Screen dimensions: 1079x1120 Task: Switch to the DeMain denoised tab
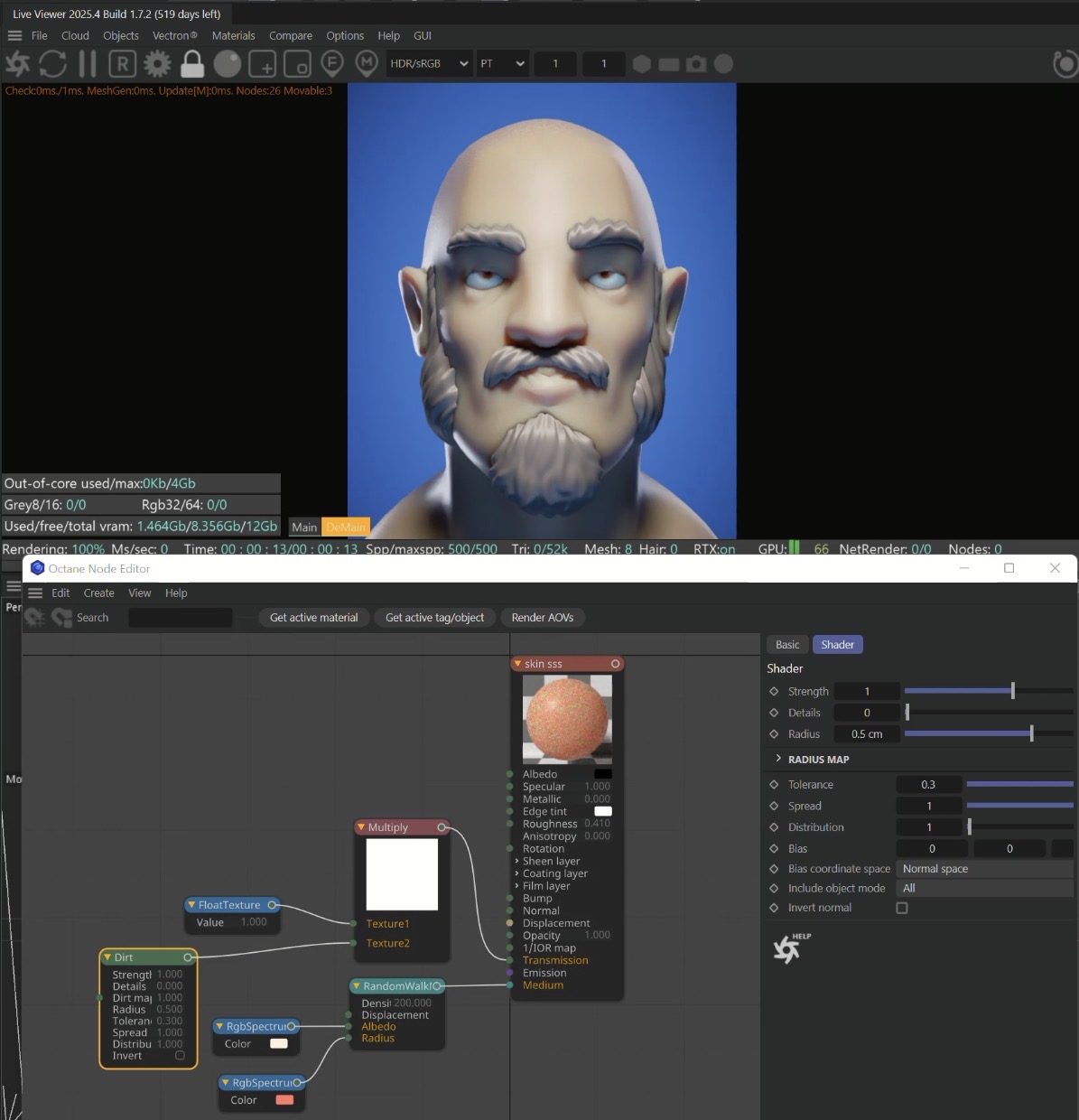click(x=346, y=527)
